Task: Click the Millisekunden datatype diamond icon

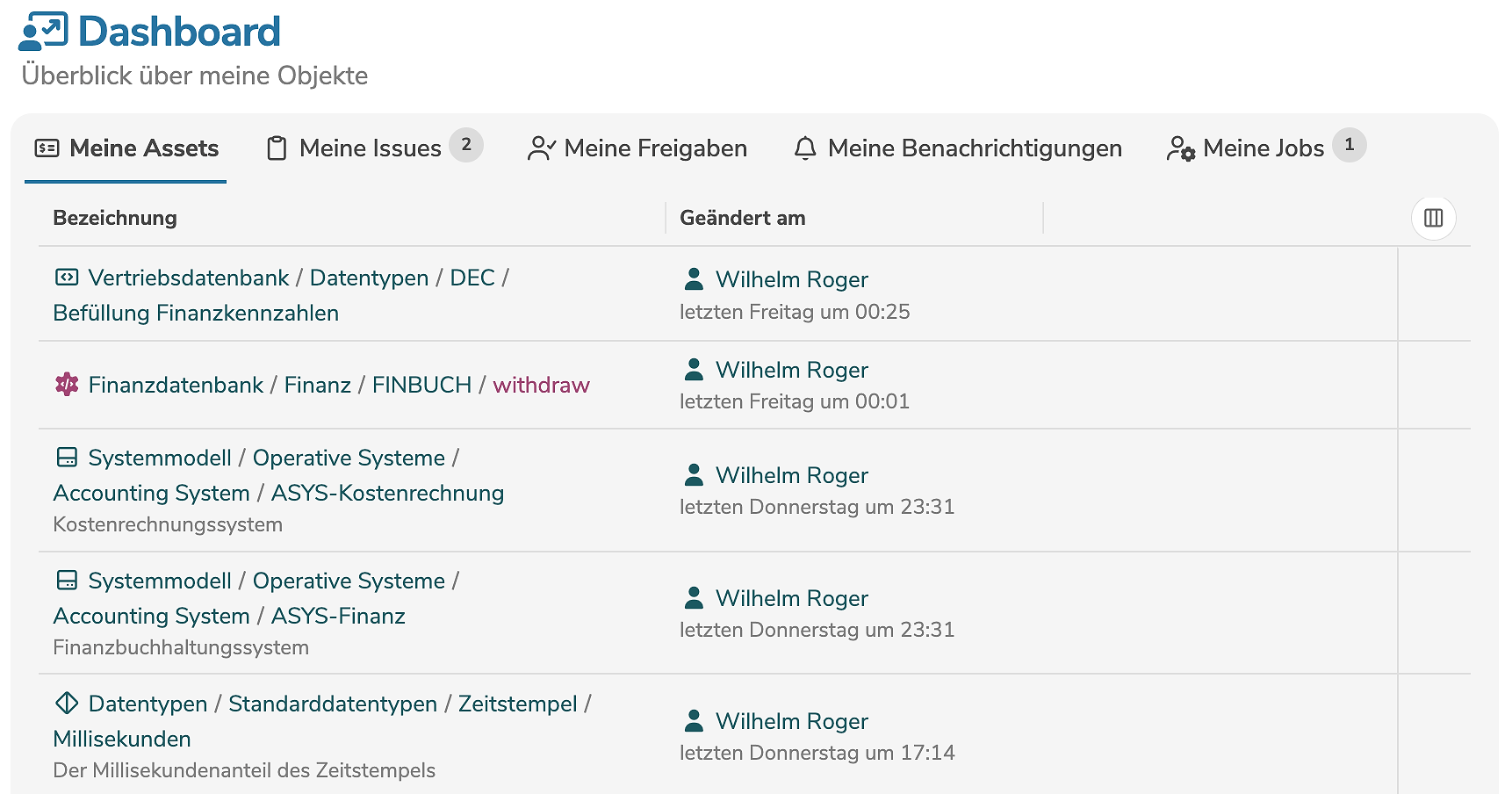Action: pyautogui.click(x=67, y=704)
